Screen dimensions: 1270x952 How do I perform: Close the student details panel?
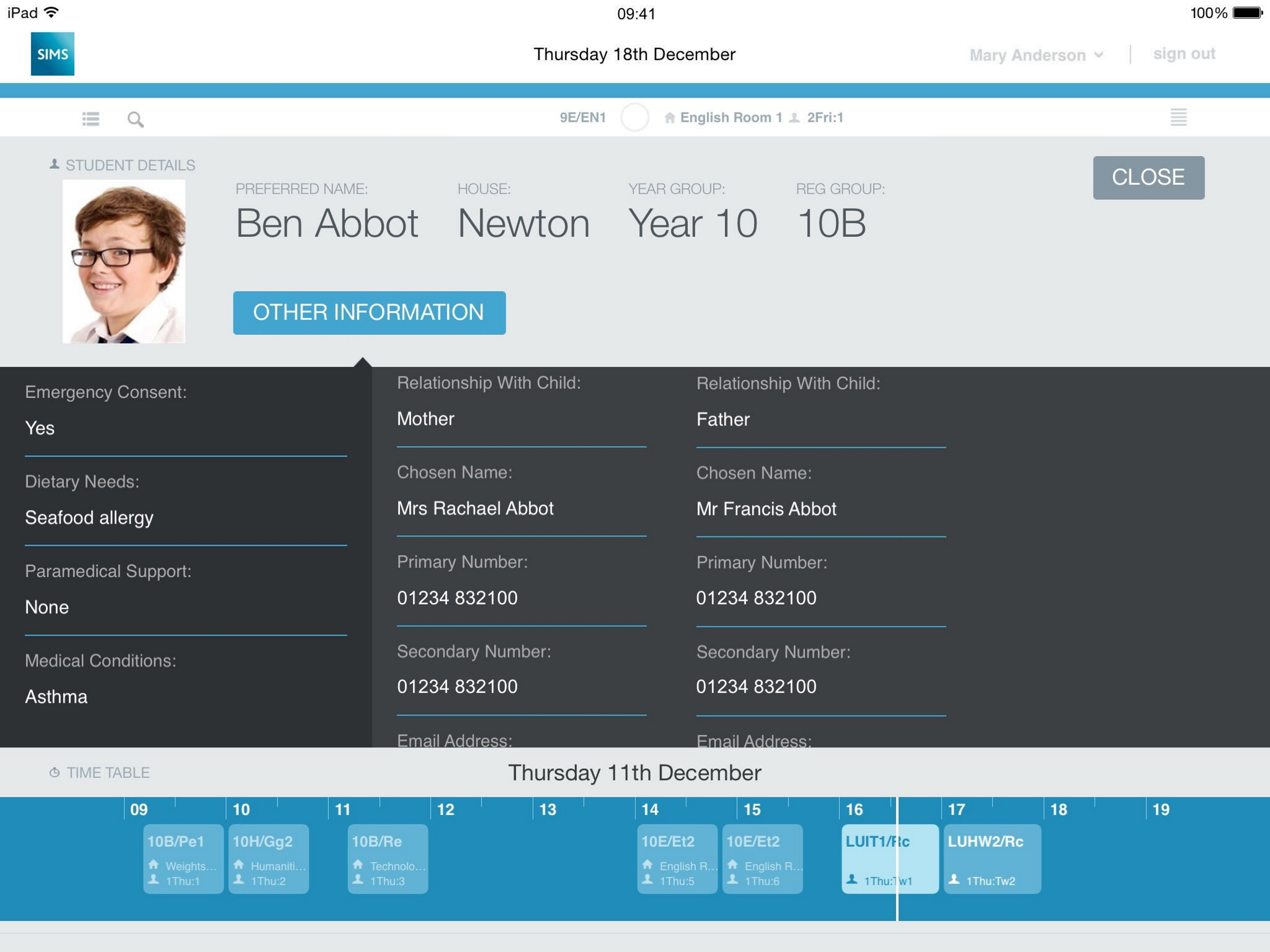[x=1148, y=178]
